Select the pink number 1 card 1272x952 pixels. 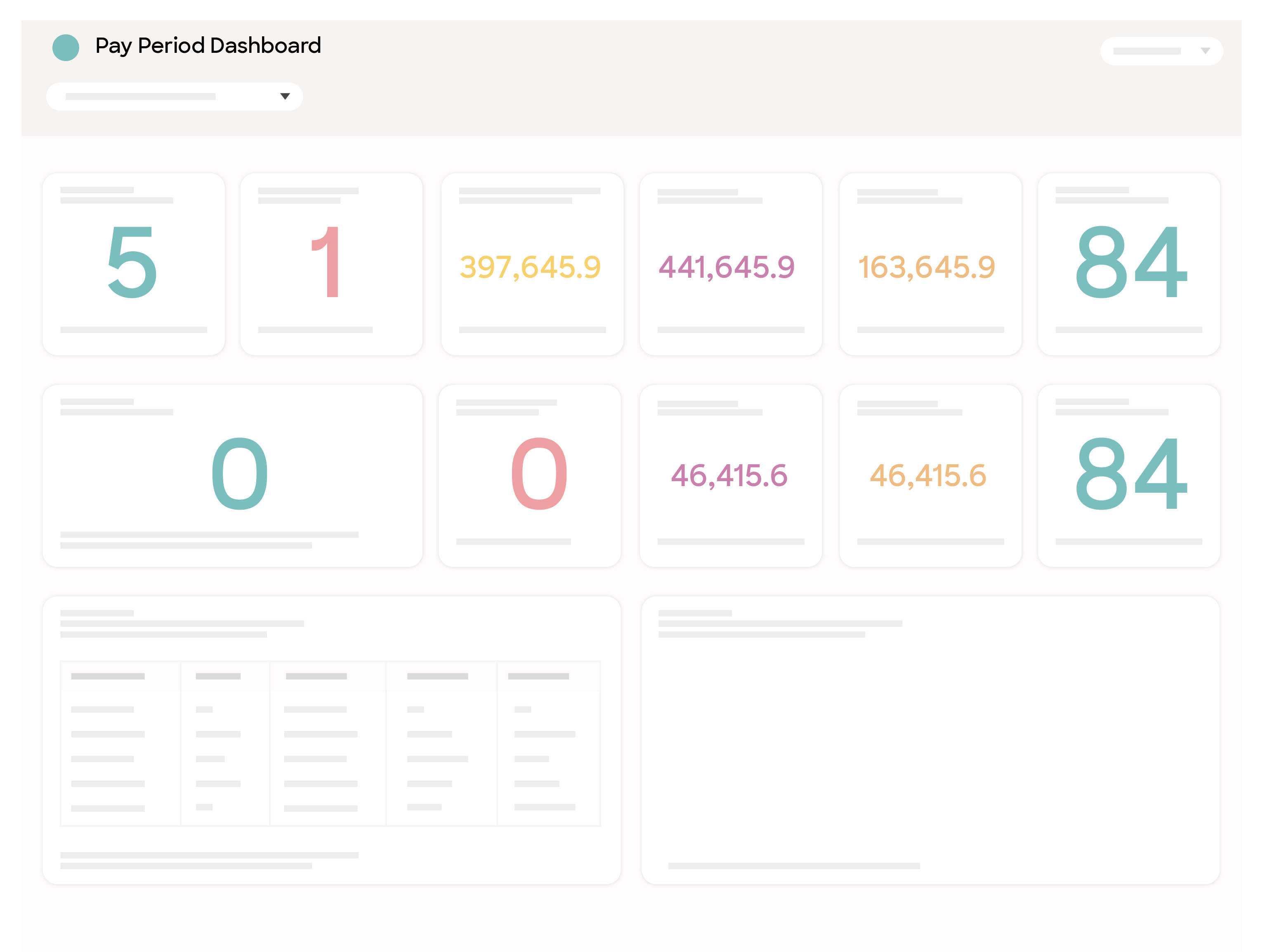[330, 263]
